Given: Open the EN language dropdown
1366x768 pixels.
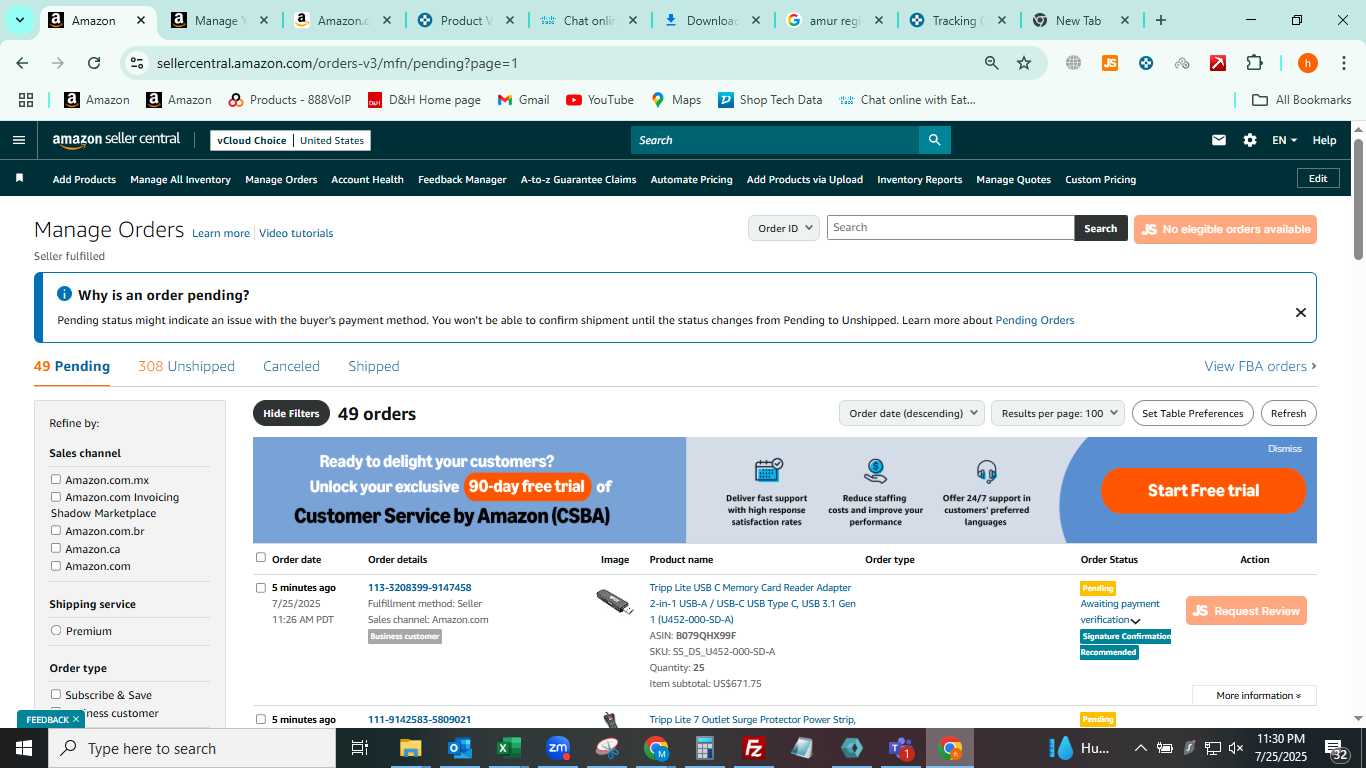Looking at the screenshot, I should [x=1284, y=140].
